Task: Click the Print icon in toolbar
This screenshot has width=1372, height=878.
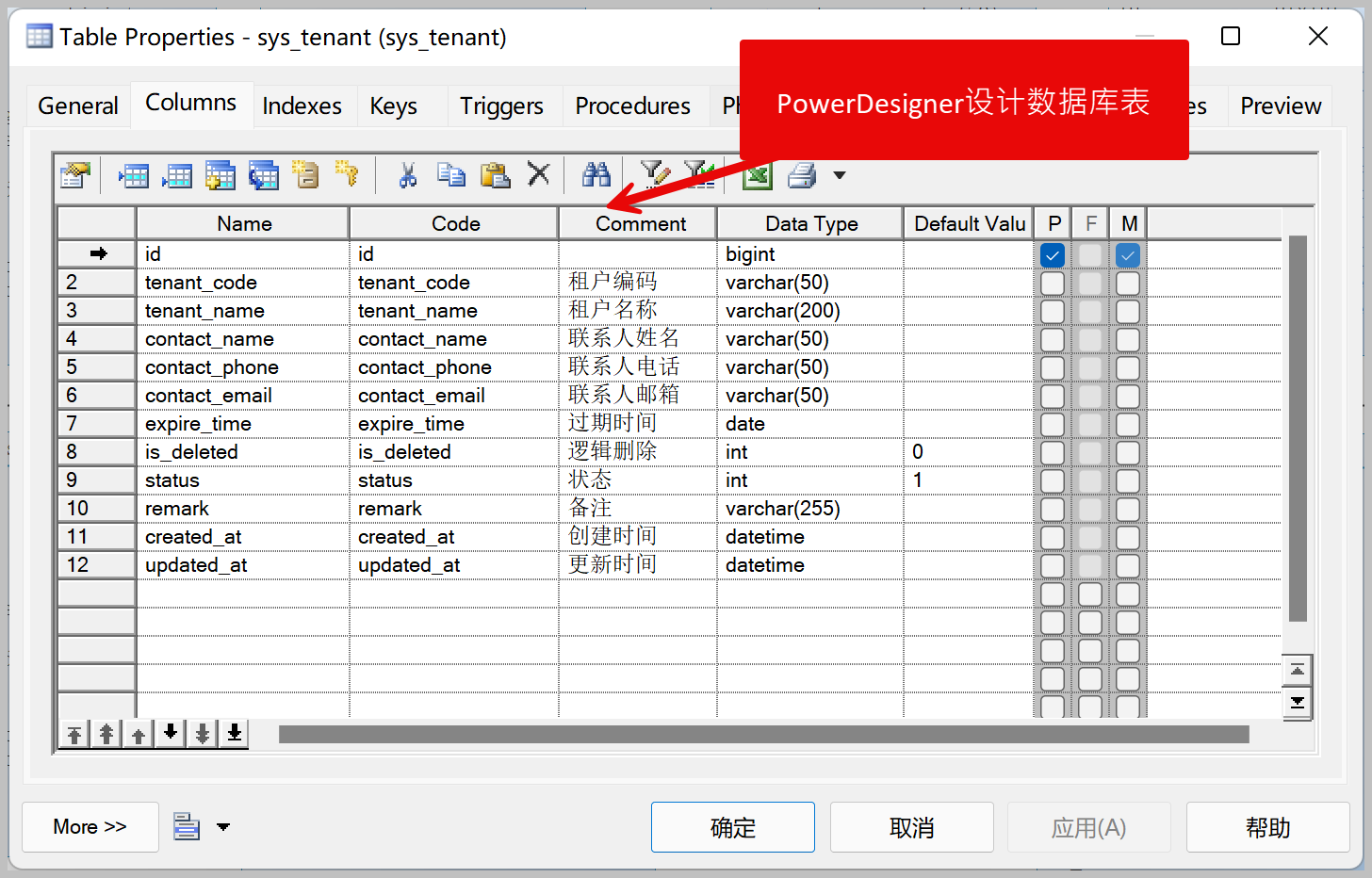Action: [802, 175]
